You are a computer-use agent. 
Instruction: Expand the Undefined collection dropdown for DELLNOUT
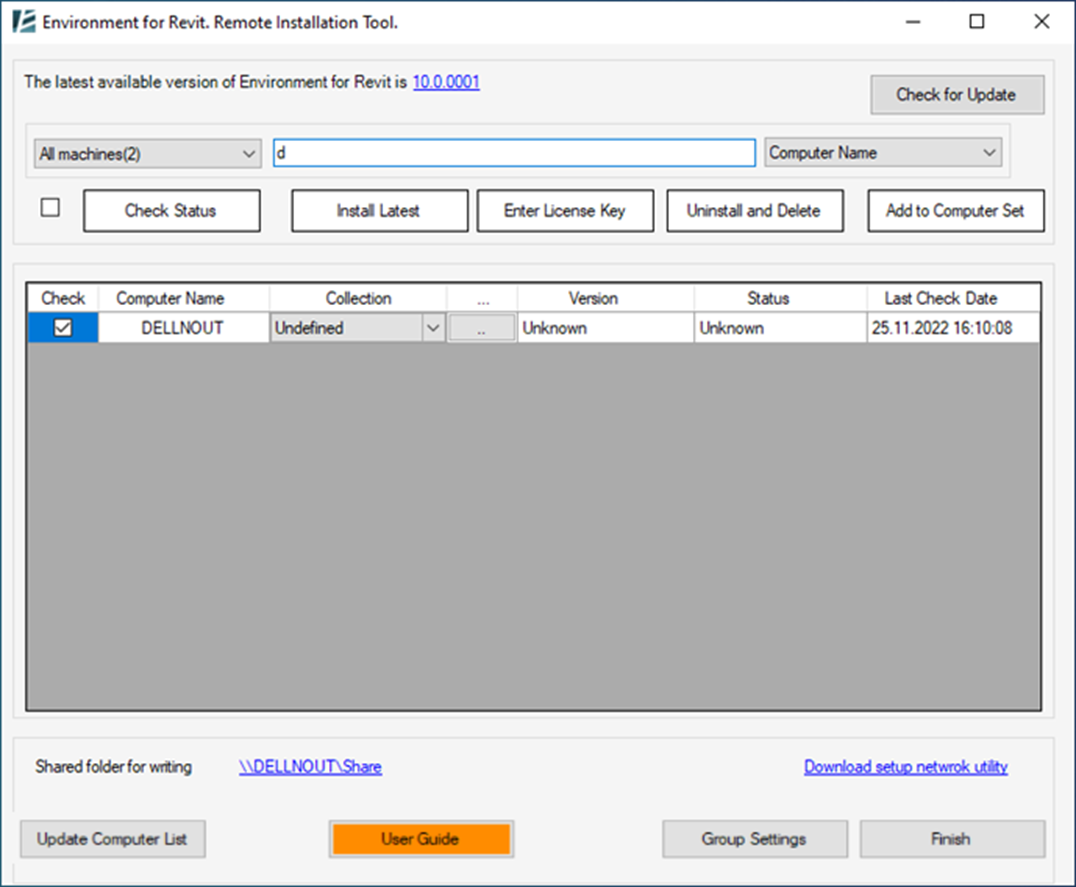tap(432, 328)
